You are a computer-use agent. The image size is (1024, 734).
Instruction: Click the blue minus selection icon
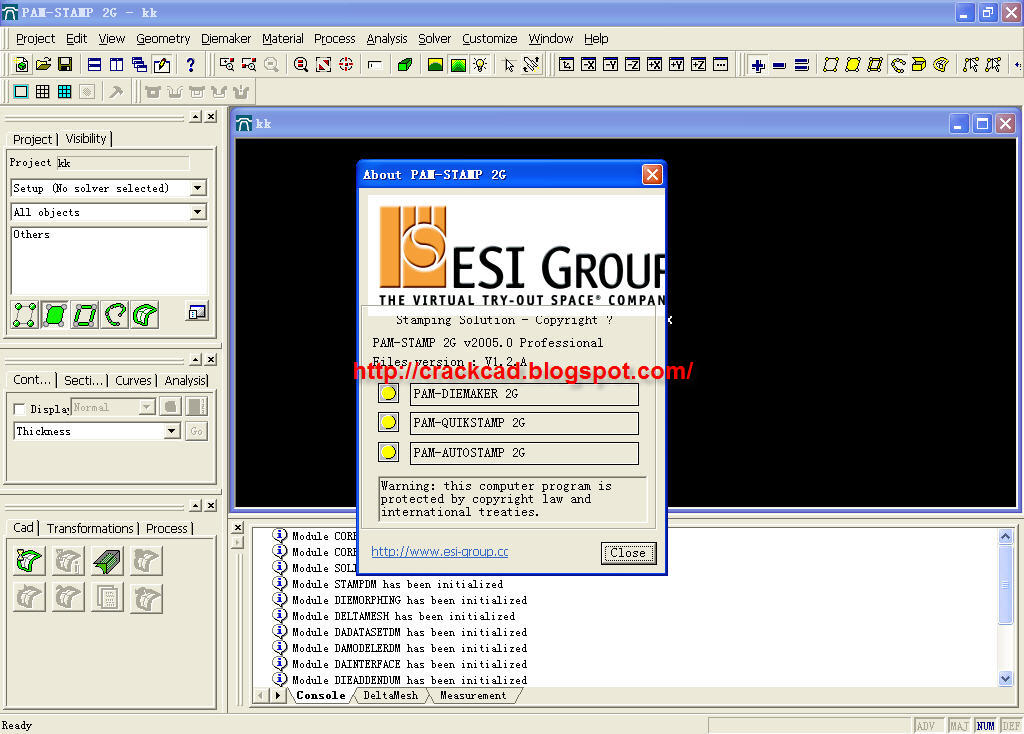[x=779, y=65]
